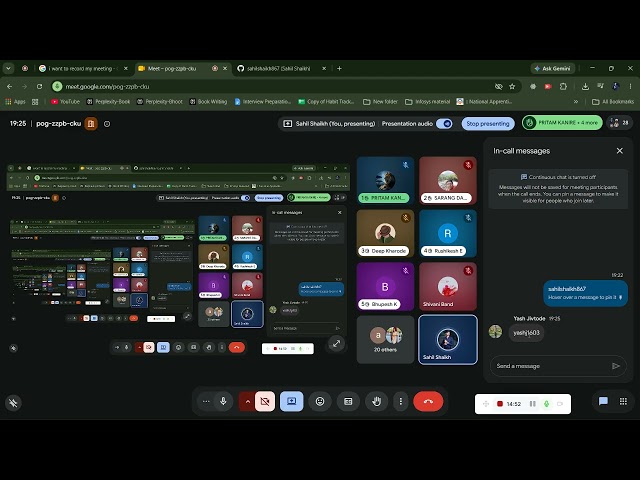Switch to the 'i want to record my meeting' tab
The height and width of the screenshot is (480, 640).
click(83, 69)
